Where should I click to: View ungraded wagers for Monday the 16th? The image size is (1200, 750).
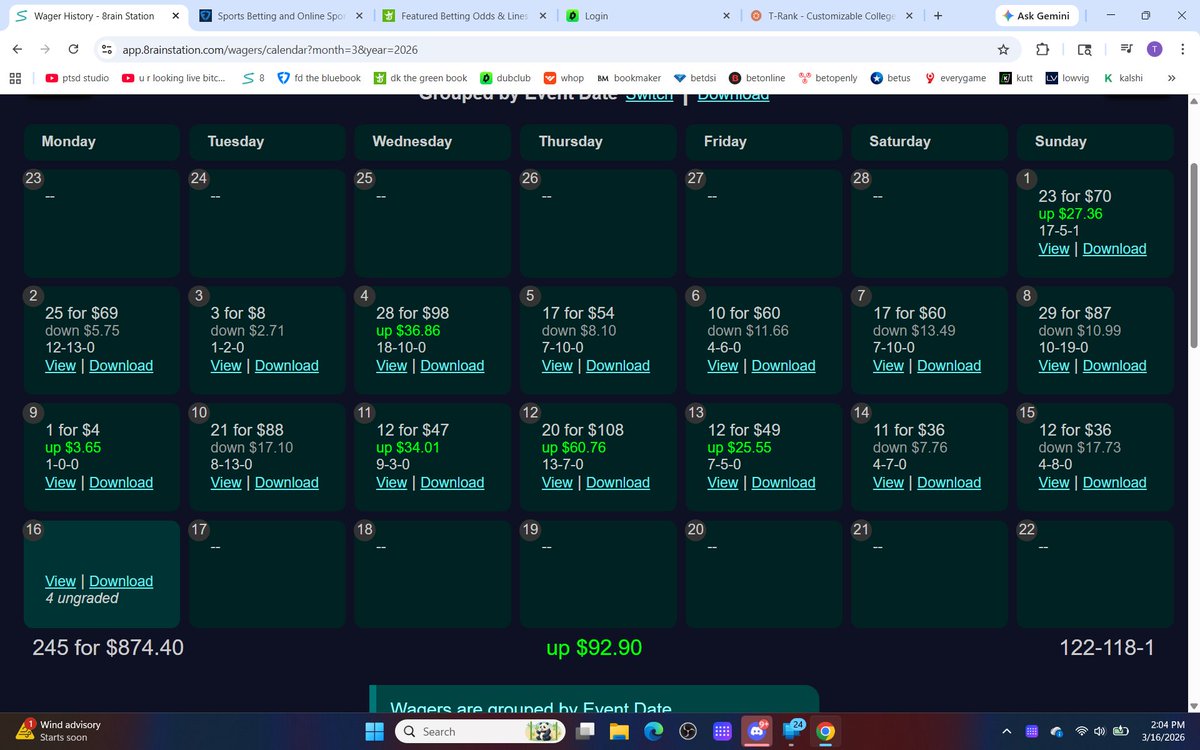coord(61,581)
